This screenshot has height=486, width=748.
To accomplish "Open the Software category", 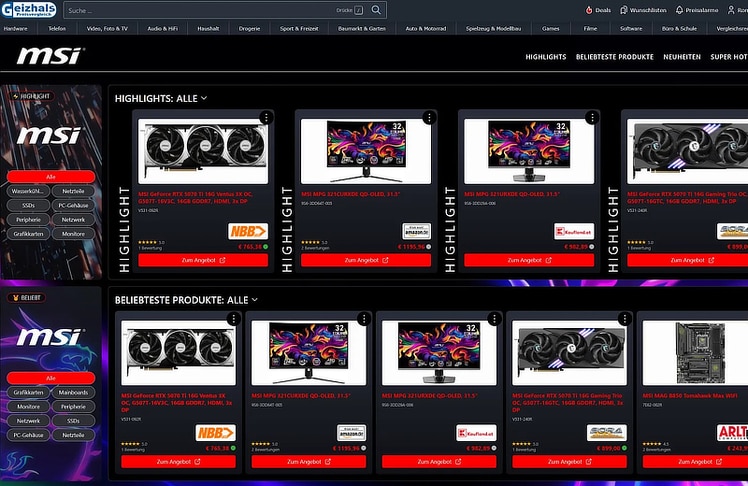I will (631, 29).
